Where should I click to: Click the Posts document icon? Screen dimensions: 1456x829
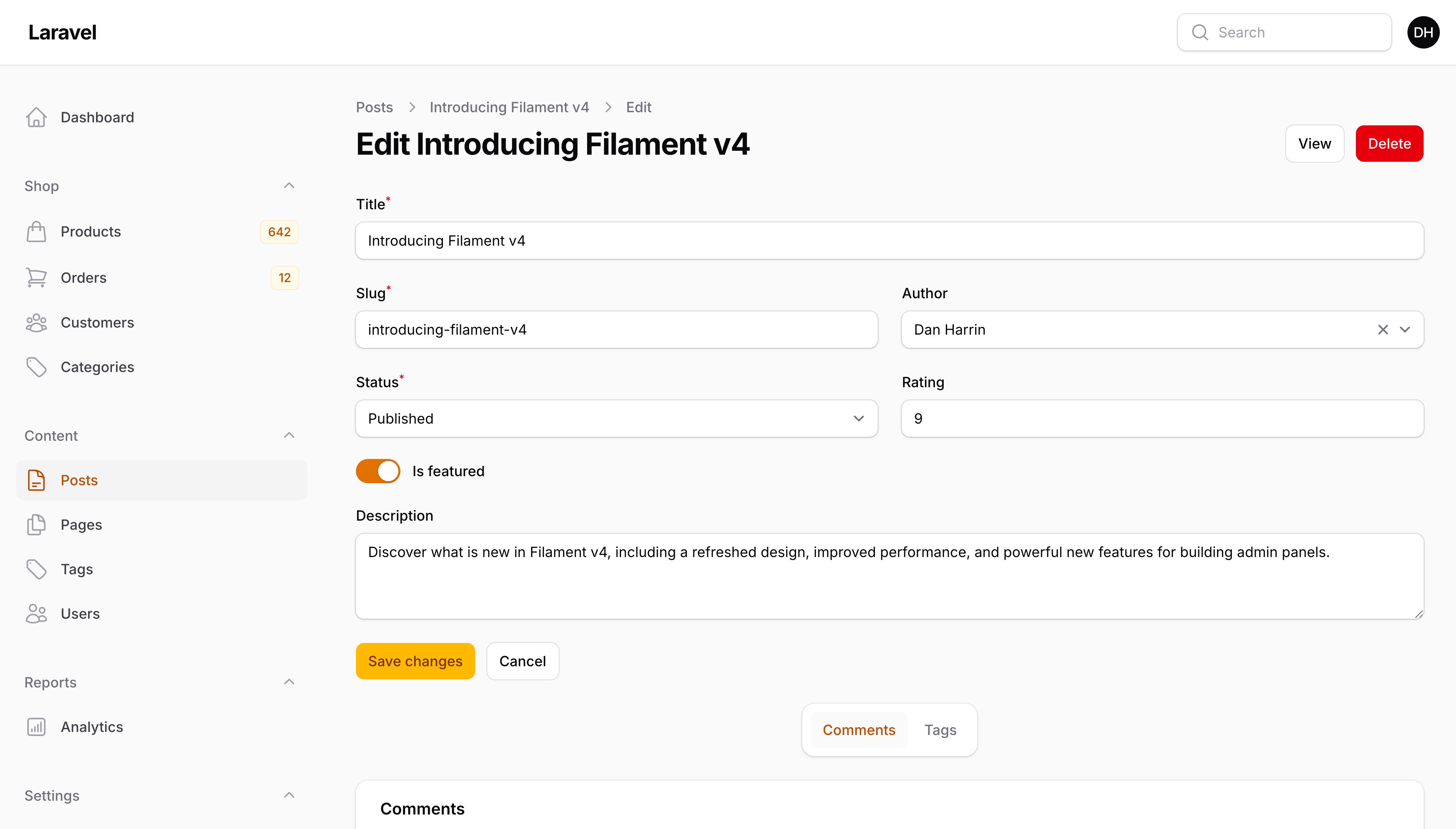(x=36, y=480)
